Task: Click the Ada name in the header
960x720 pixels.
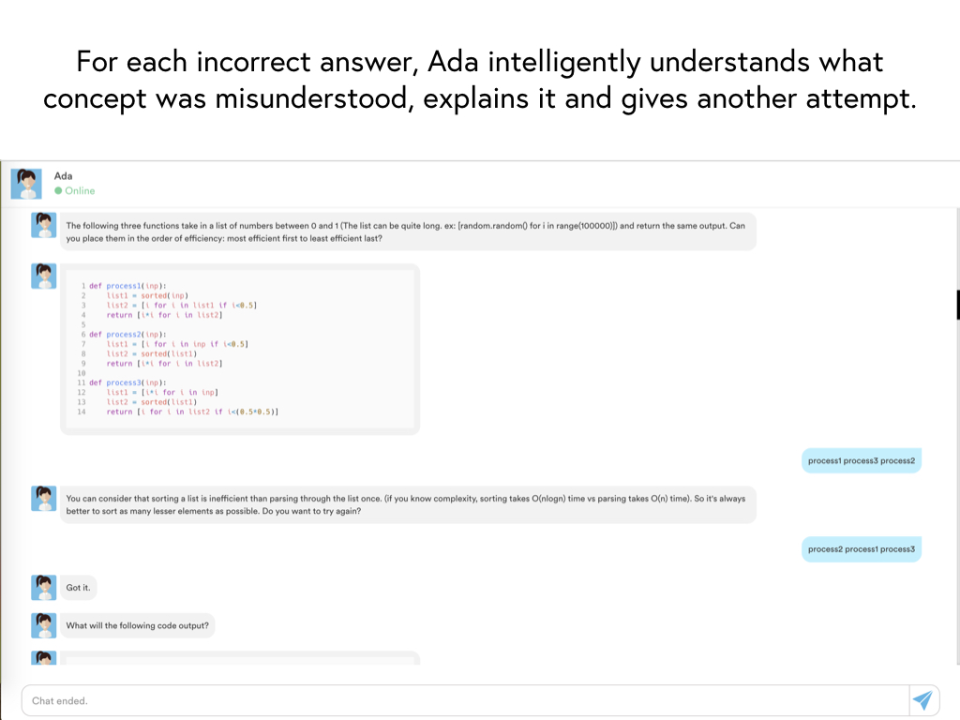Action: pyautogui.click(x=63, y=176)
